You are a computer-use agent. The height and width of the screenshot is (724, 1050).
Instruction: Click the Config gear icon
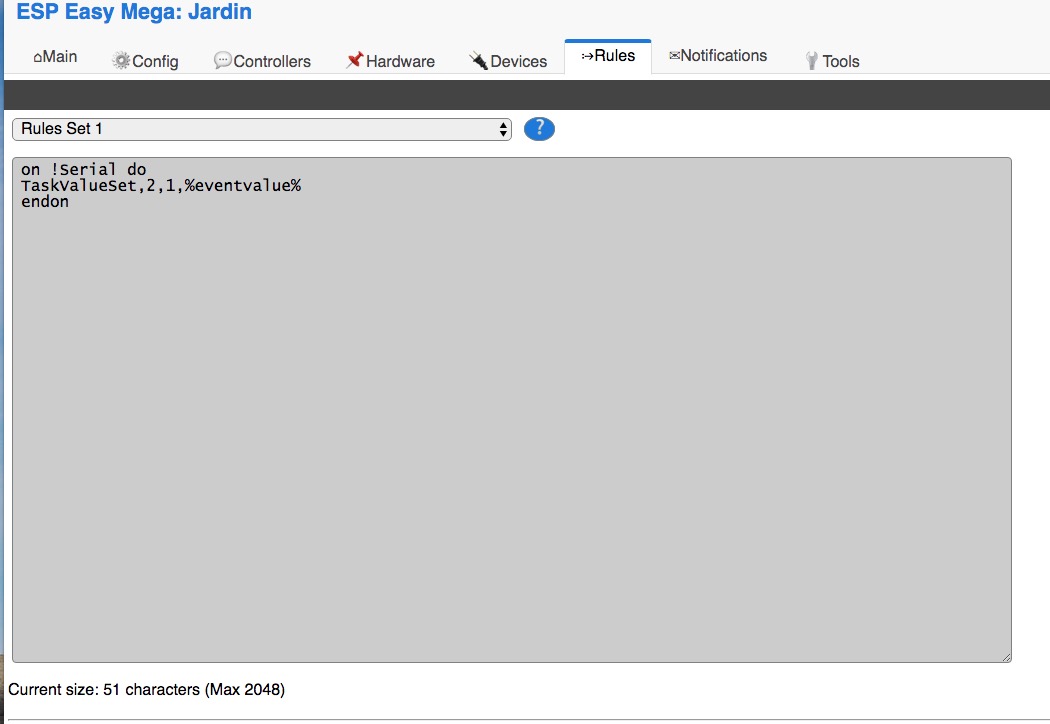[121, 61]
